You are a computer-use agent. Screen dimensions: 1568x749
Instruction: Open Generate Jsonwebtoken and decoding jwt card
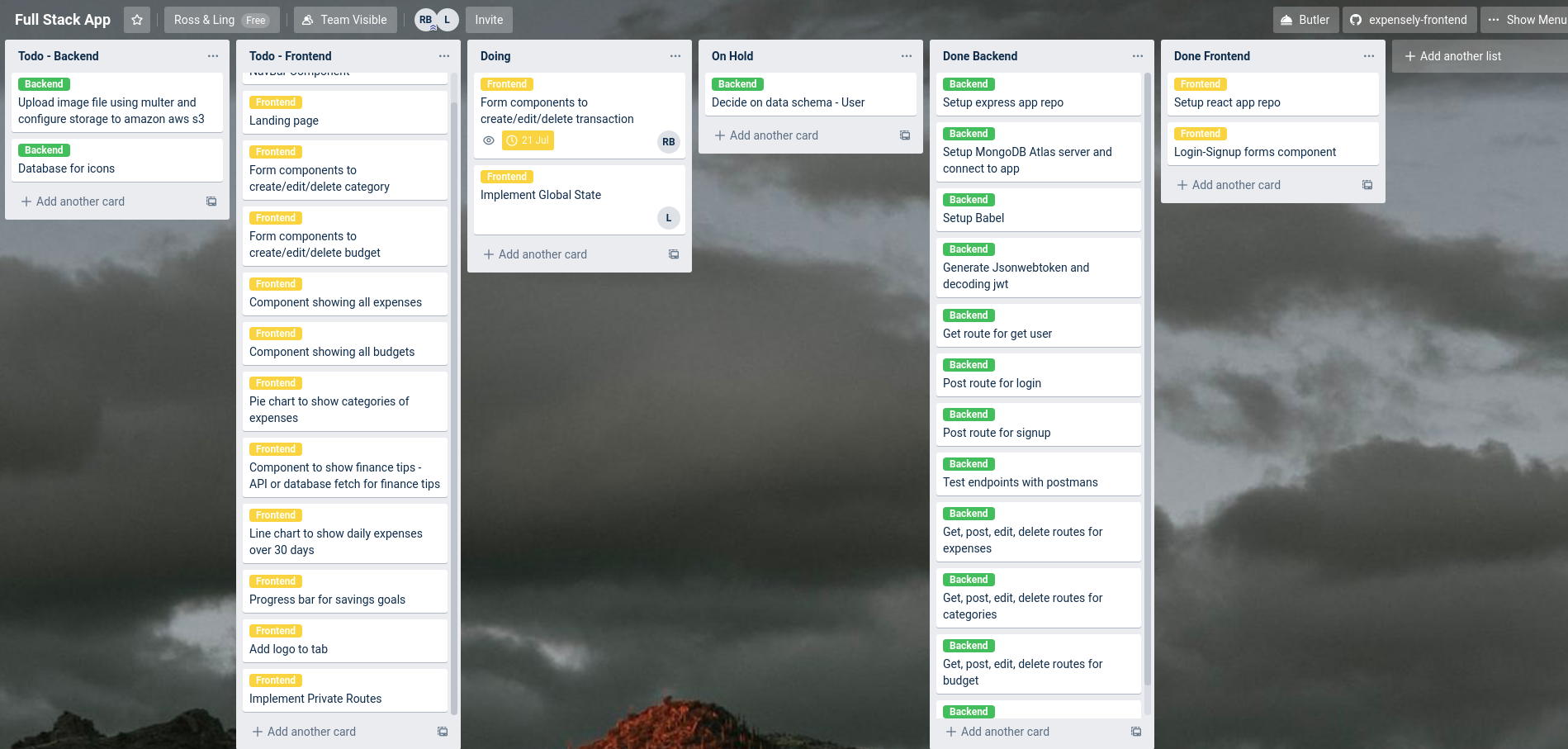1039,268
